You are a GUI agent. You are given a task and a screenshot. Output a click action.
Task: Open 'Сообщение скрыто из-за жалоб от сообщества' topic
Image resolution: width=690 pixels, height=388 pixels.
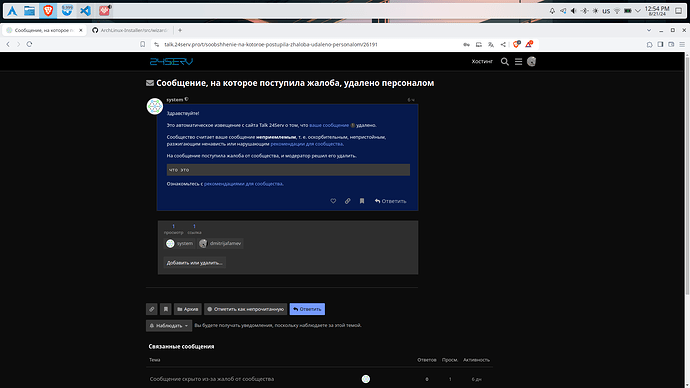coord(212,379)
